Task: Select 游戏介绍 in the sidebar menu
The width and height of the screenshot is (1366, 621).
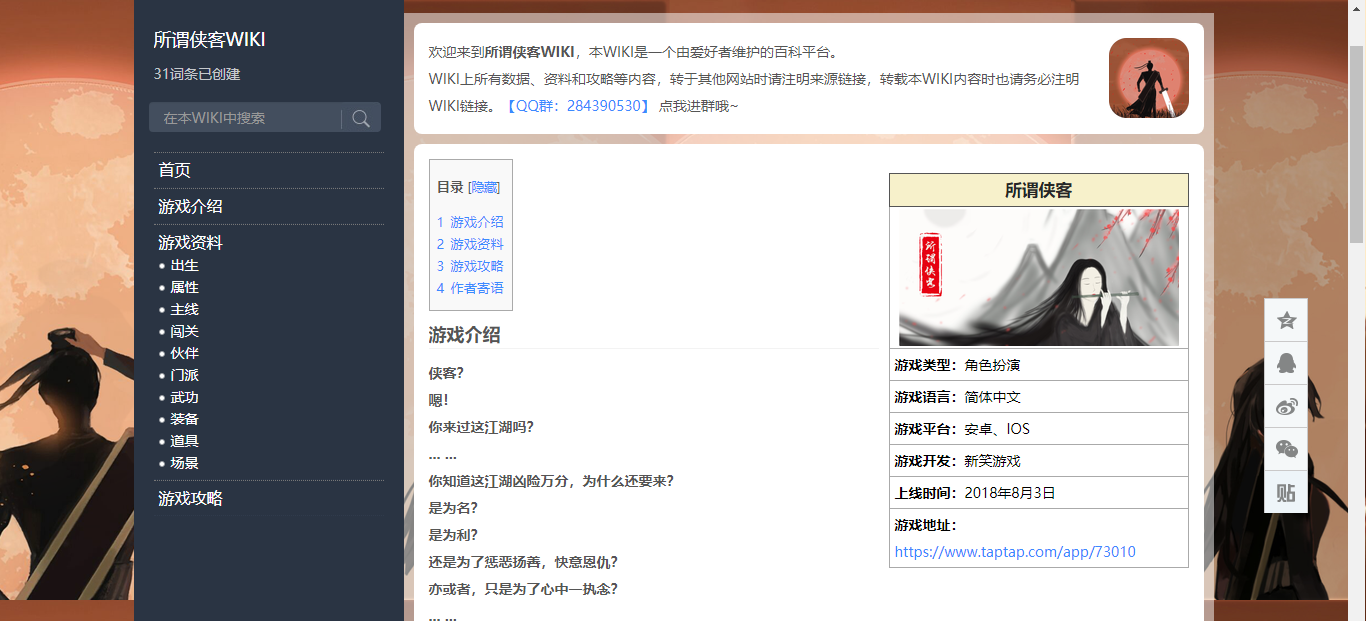Action: click(x=190, y=206)
